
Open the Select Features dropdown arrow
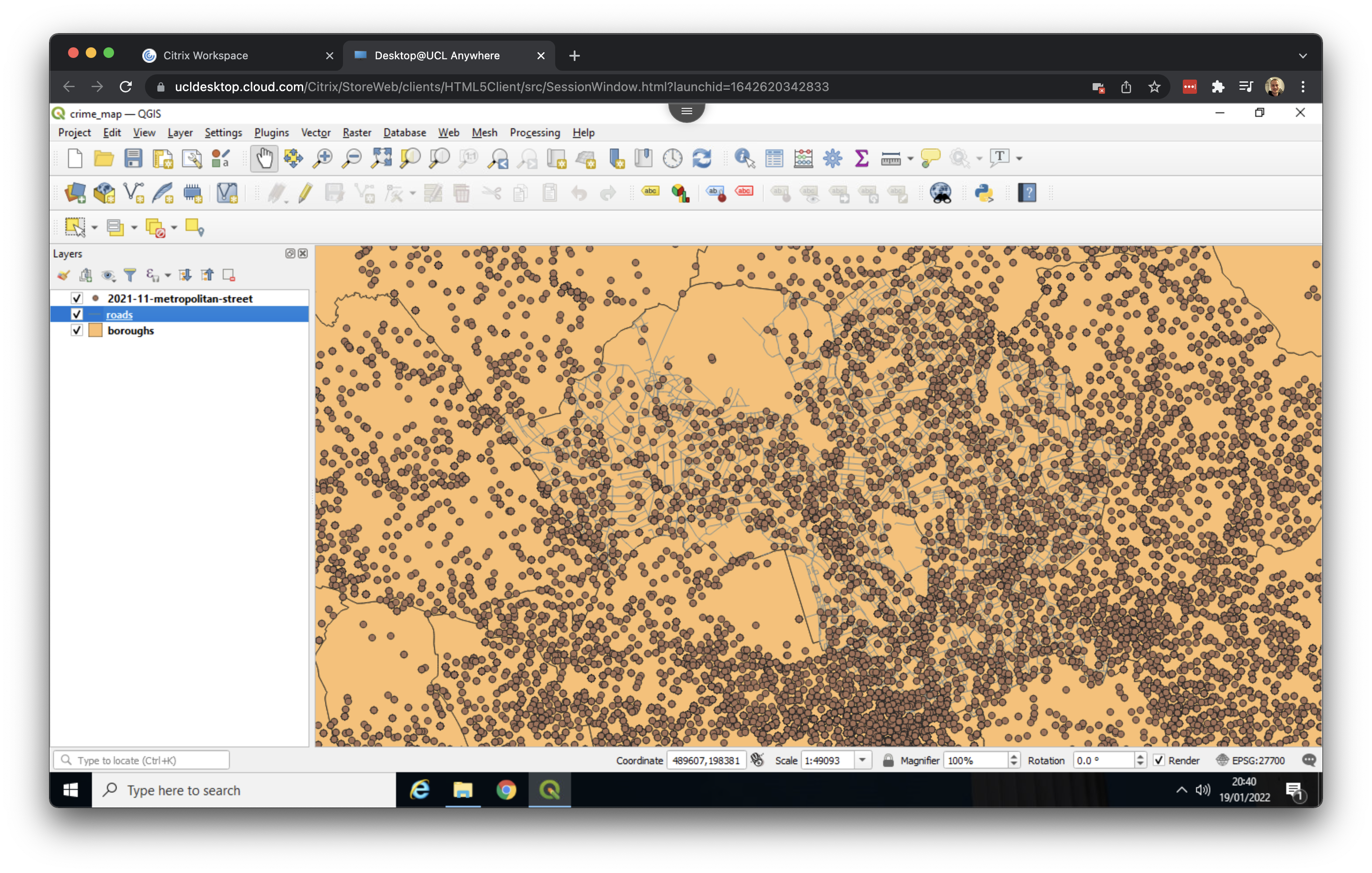tap(95, 227)
